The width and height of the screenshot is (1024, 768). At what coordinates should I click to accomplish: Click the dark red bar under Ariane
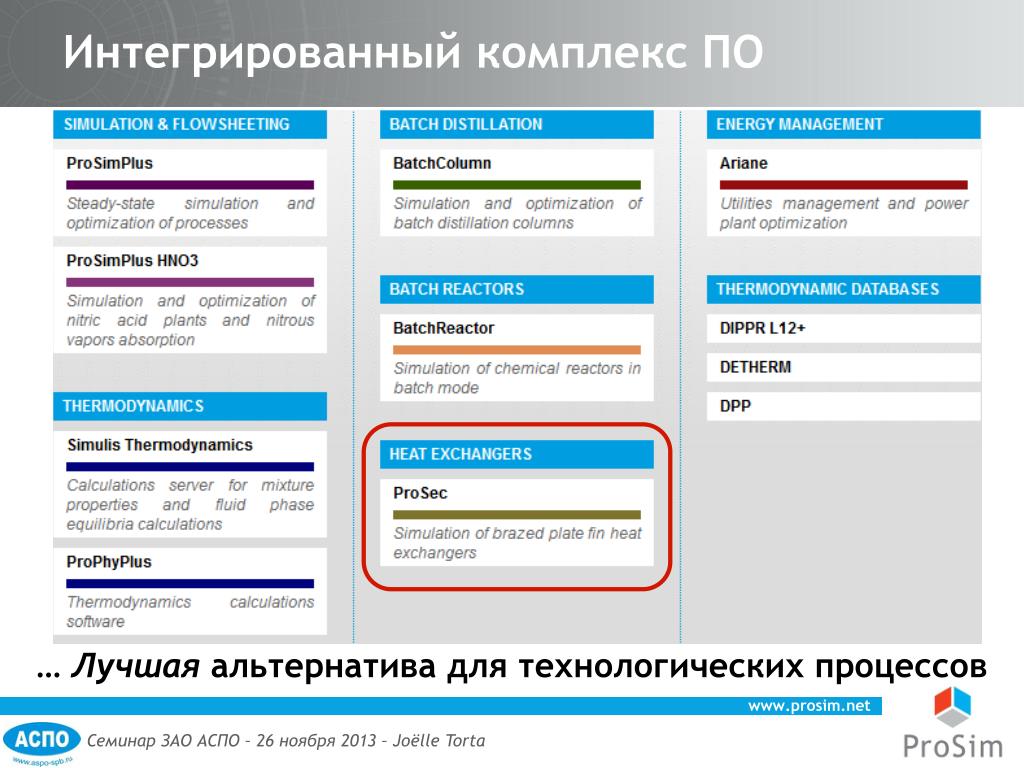(x=843, y=185)
